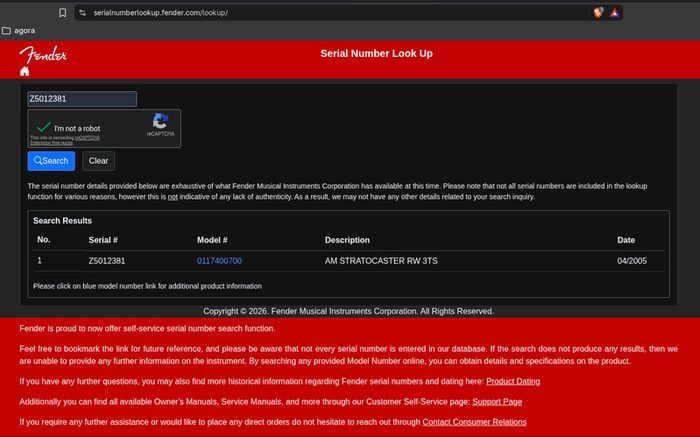Image resolution: width=700 pixels, height=437 pixels.
Task: Click the browser address bar URL
Action: (x=161, y=13)
